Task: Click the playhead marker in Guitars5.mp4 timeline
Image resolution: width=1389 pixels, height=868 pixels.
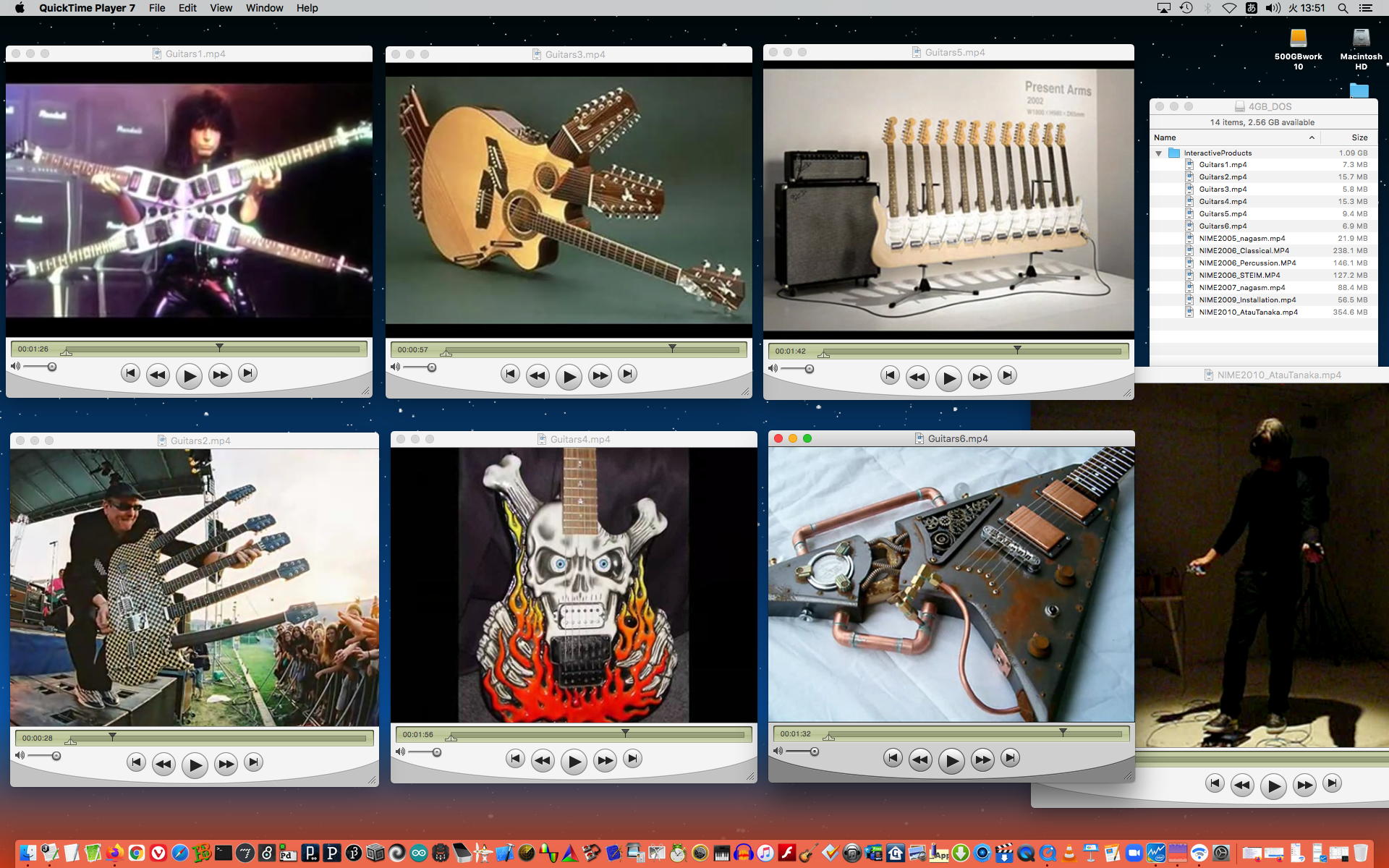Action: click(x=1017, y=349)
